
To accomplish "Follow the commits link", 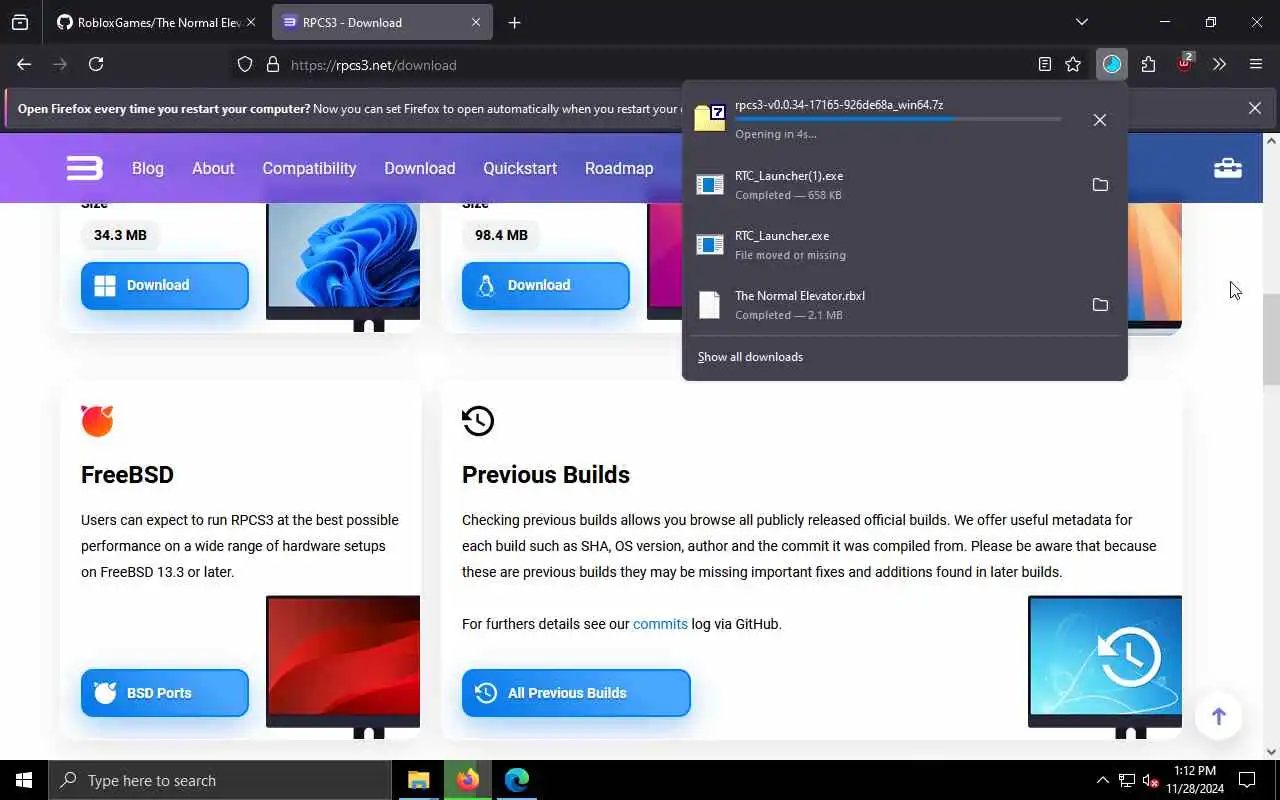I will click(x=660, y=624).
